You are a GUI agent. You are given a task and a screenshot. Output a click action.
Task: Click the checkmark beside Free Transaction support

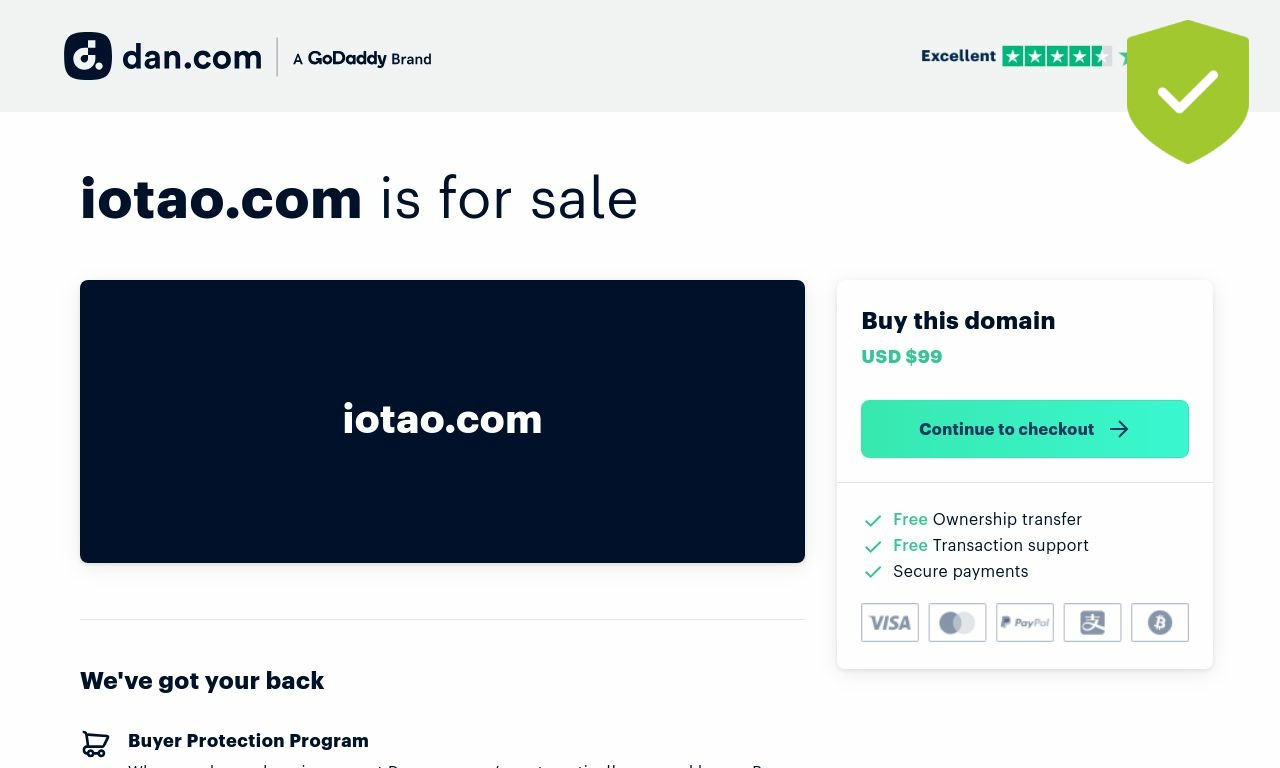pos(873,546)
